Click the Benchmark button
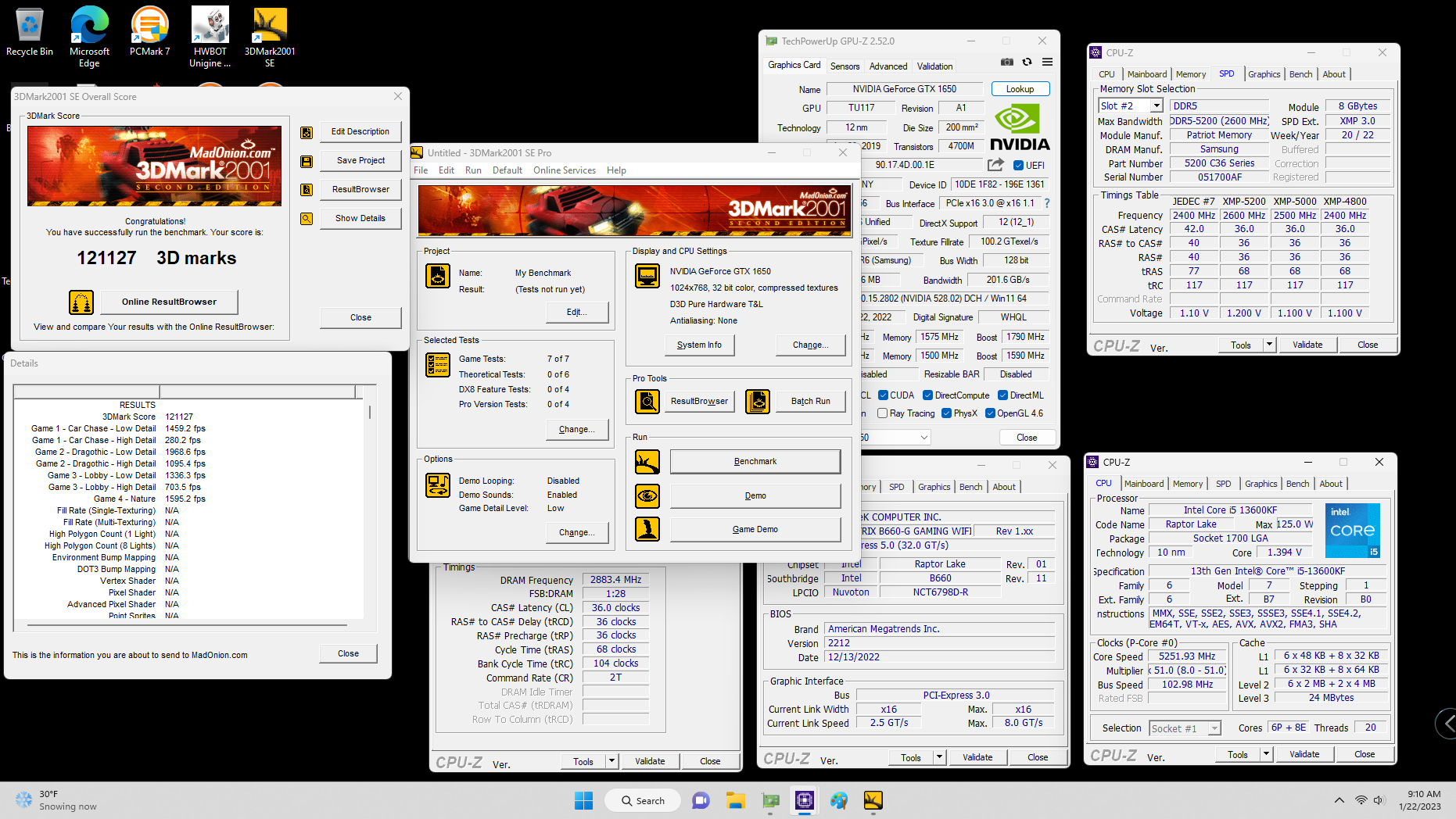Screen dimensions: 1456x819 coord(755,462)
